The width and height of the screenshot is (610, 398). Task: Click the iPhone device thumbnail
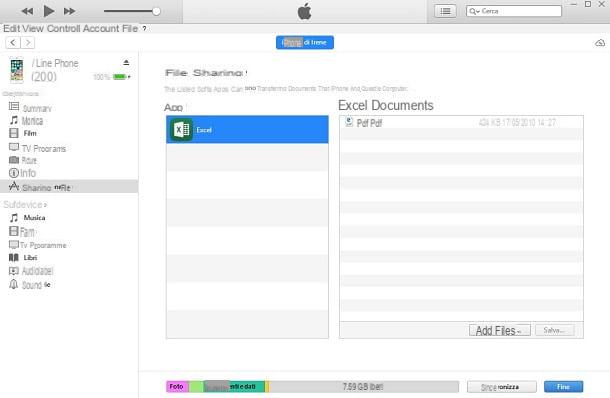pos(16,70)
